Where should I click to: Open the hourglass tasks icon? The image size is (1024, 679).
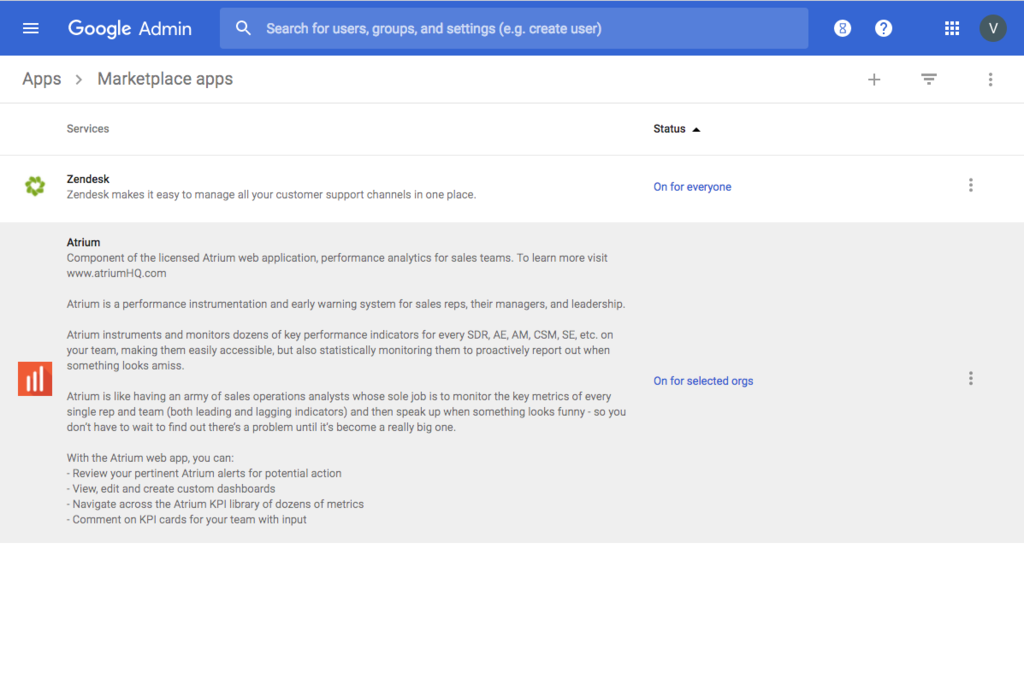tap(842, 28)
